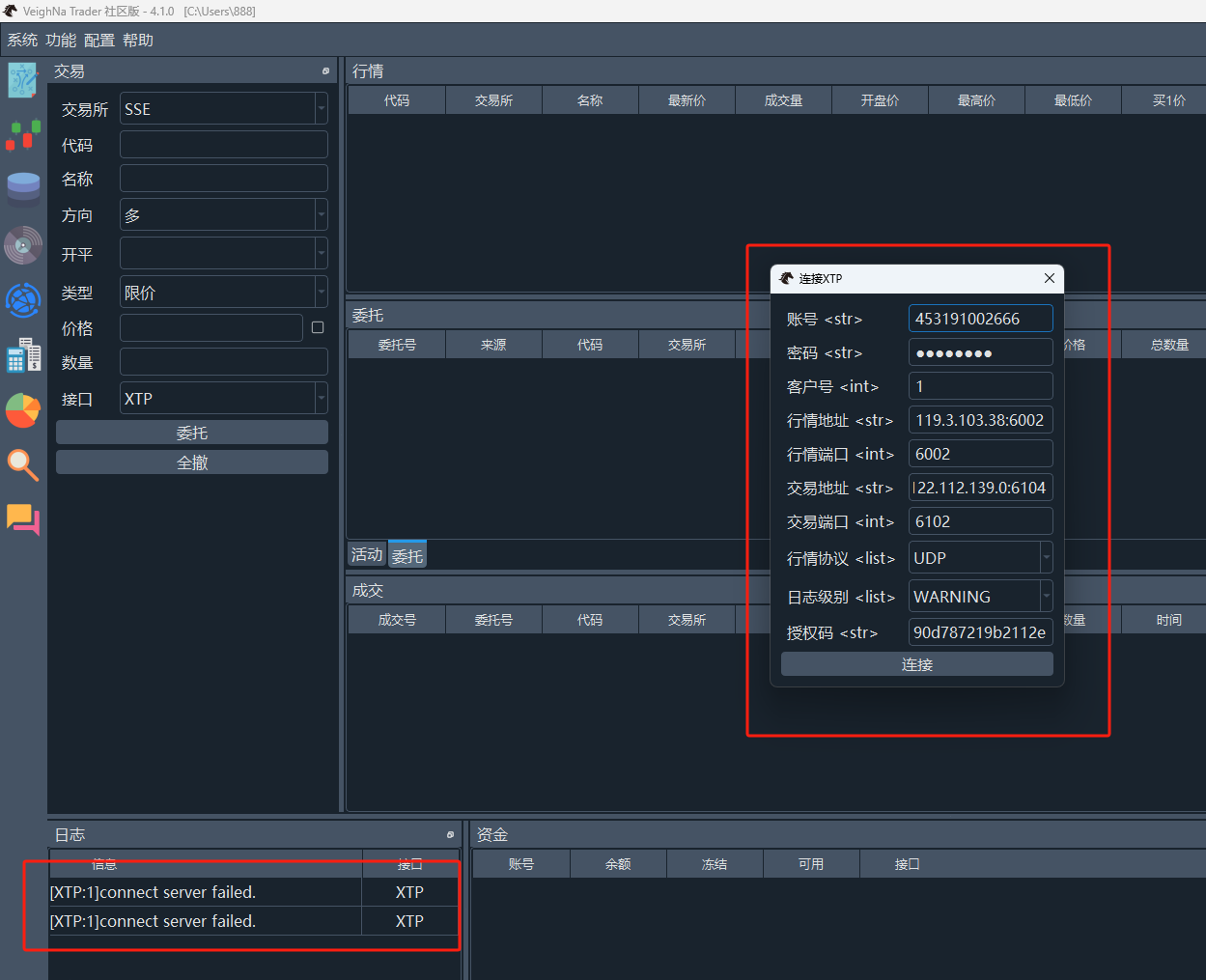This screenshot has width=1206, height=980.
Task: Open the 系统 menu
Action: pyautogui.click(x=22, y=41)
